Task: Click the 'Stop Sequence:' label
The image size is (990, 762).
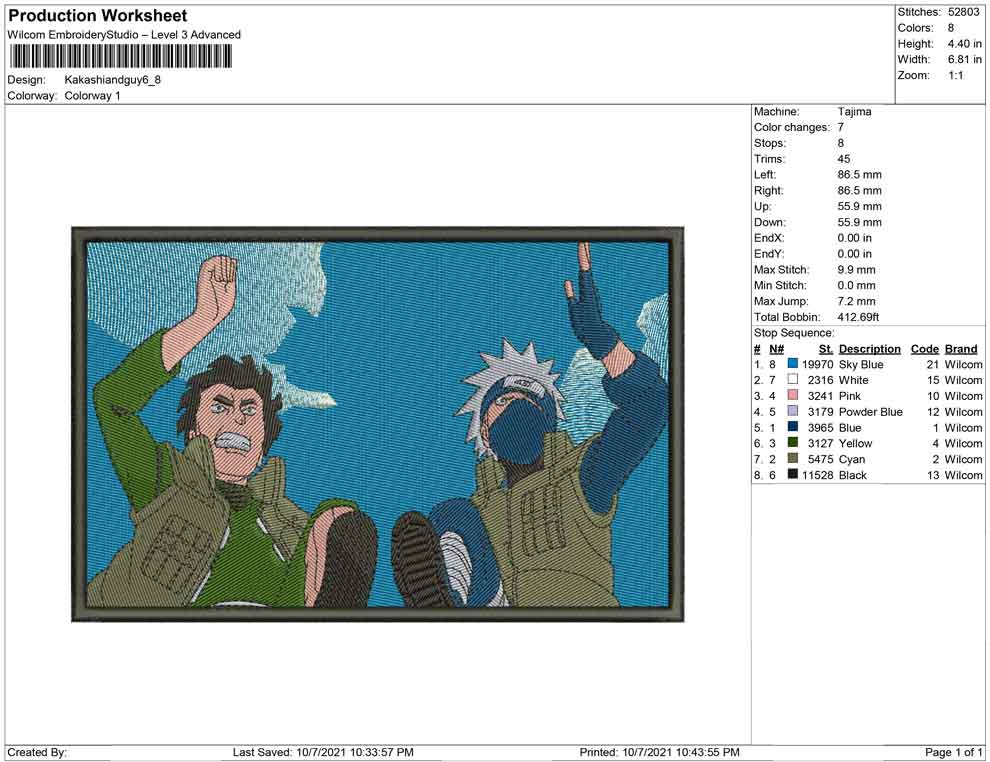Action: [x=794, y=333]
